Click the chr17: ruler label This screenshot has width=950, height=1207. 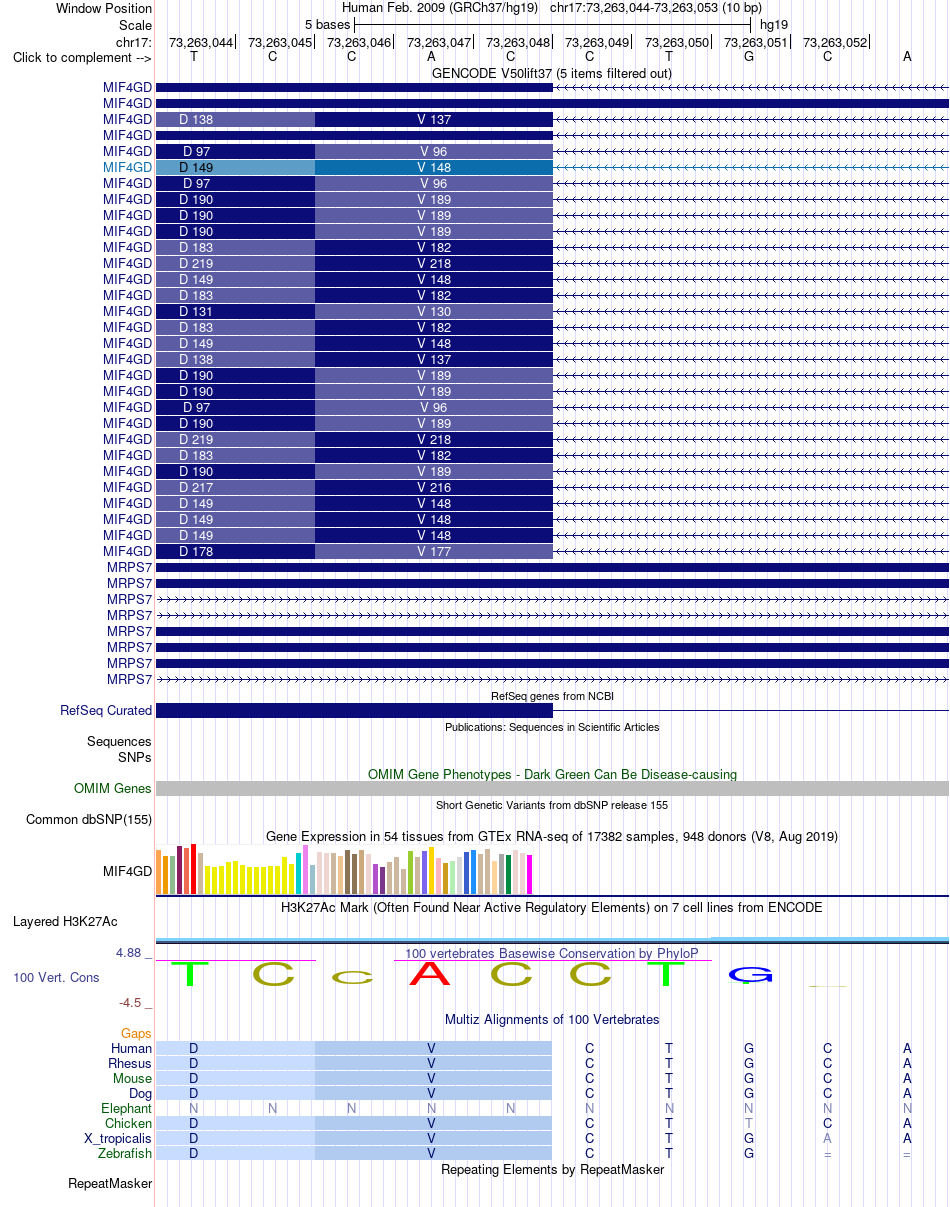pyautogui.click(x=134, y=42)
